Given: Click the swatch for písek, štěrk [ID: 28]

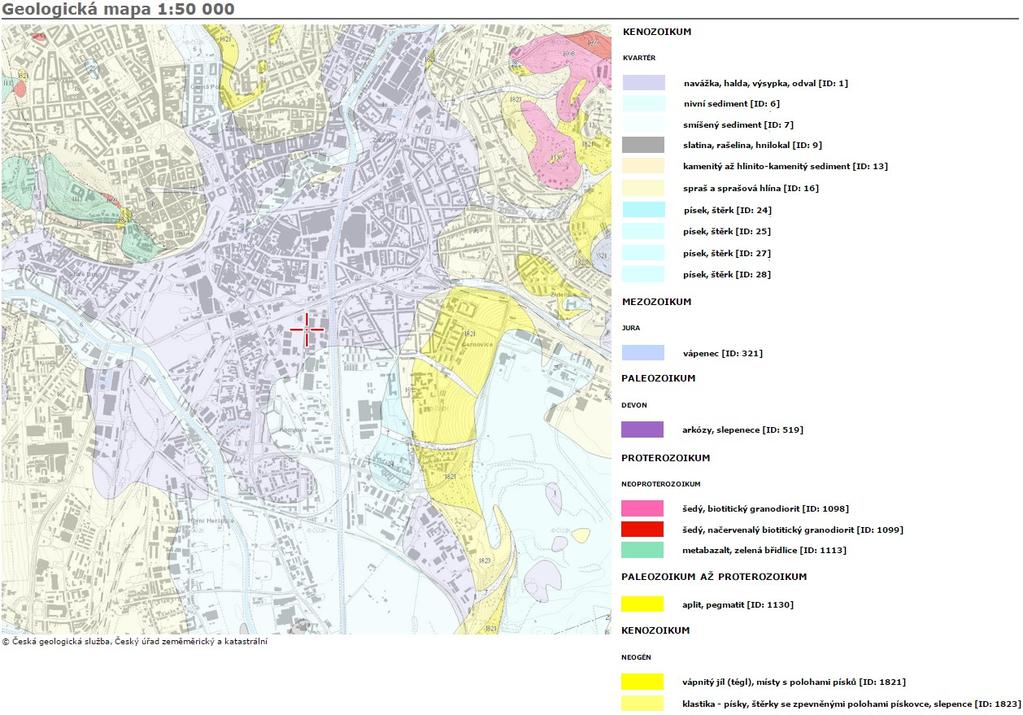Looking at the screenshot, I should (643, 275).
